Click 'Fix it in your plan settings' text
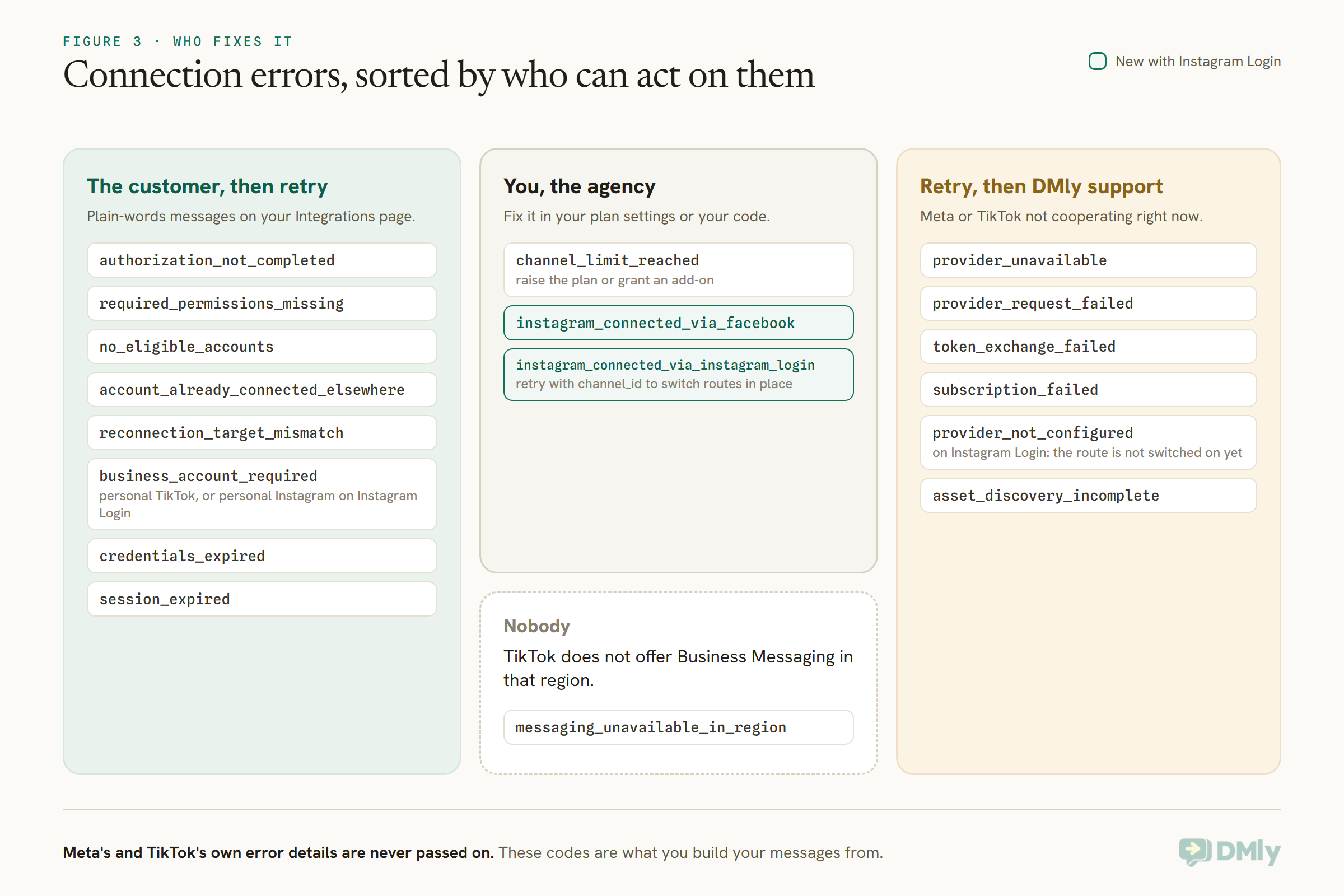 637,217
